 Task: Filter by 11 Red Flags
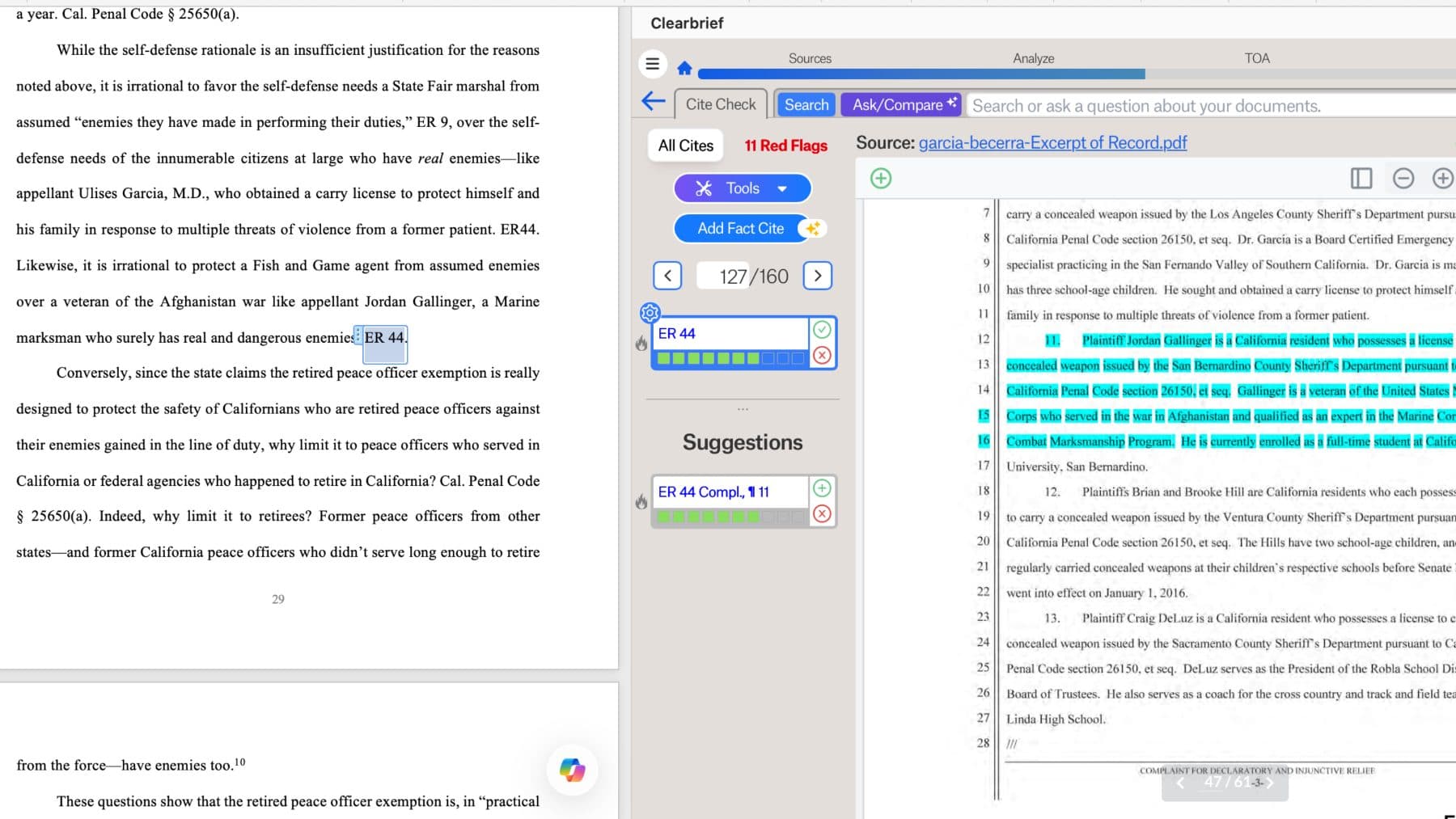(x=785, y=146)
